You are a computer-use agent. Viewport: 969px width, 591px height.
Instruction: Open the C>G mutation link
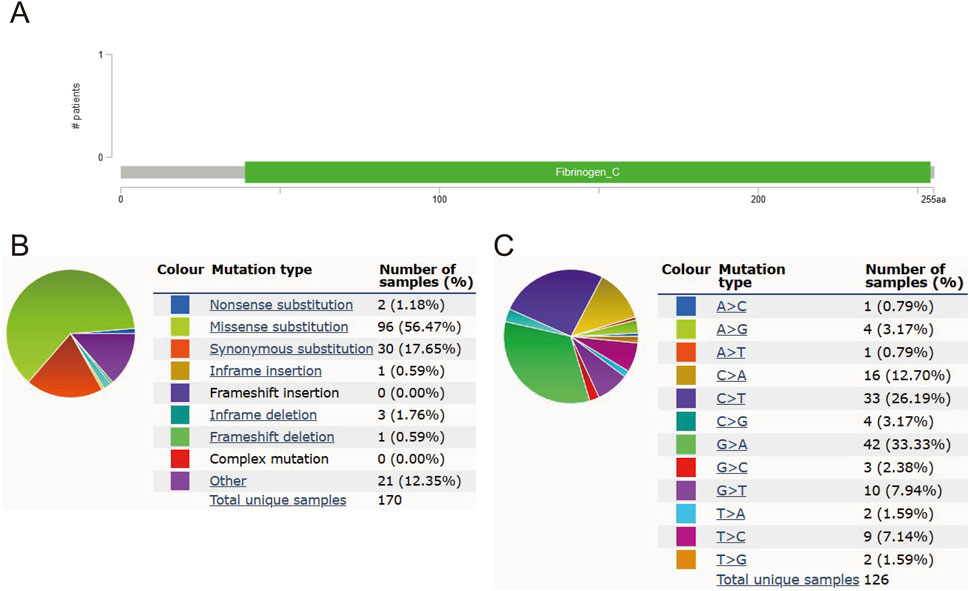click(x=732, y=422)
